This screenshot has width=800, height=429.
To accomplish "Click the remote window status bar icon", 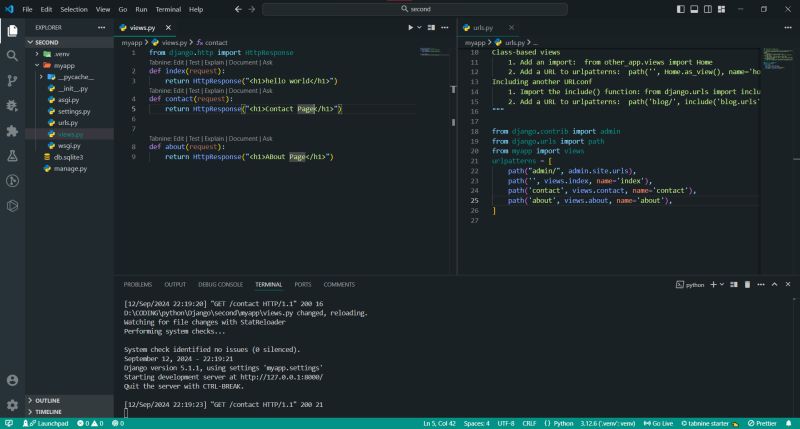I will (x=9, y=423).
